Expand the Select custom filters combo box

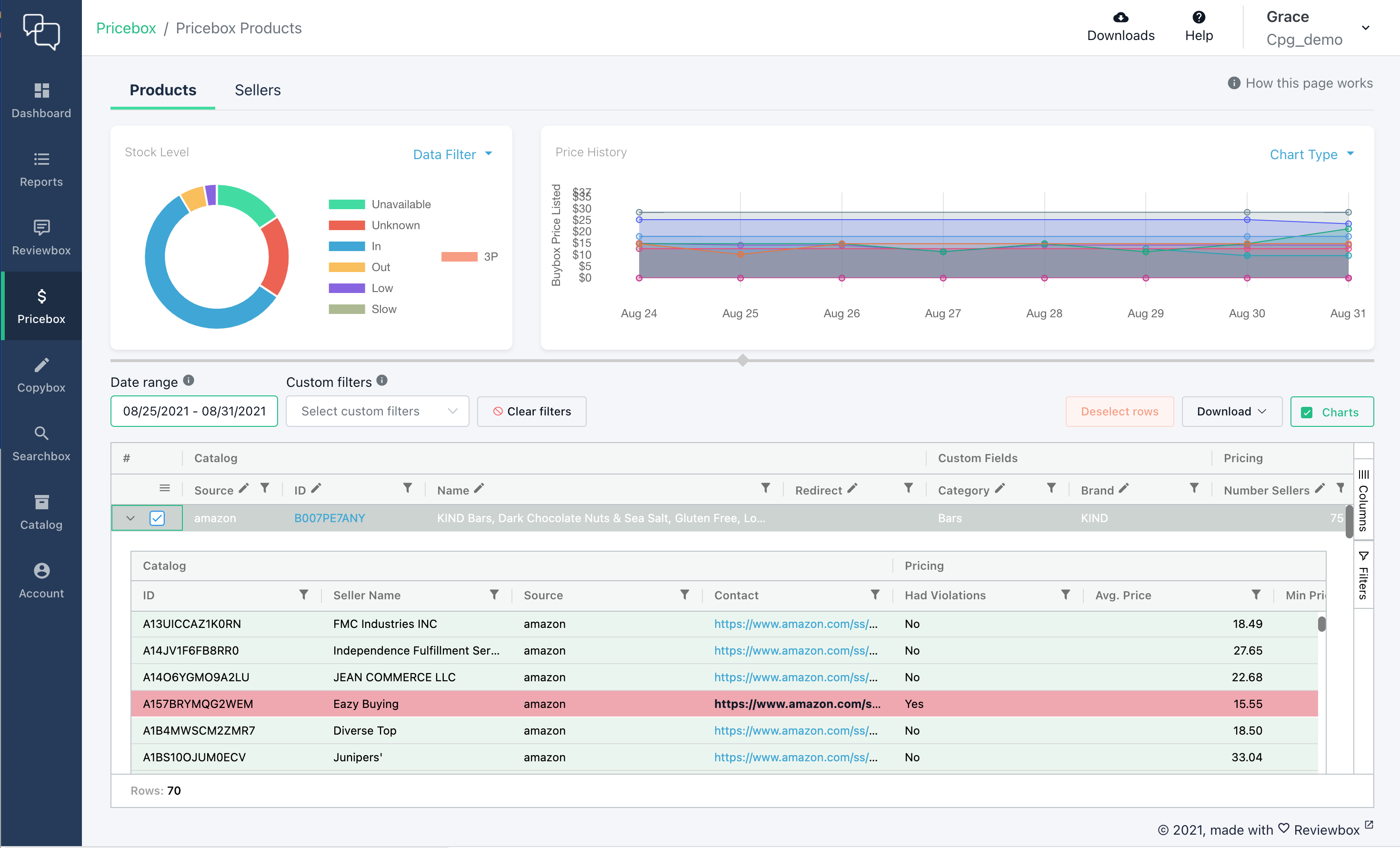coord(377,411)
